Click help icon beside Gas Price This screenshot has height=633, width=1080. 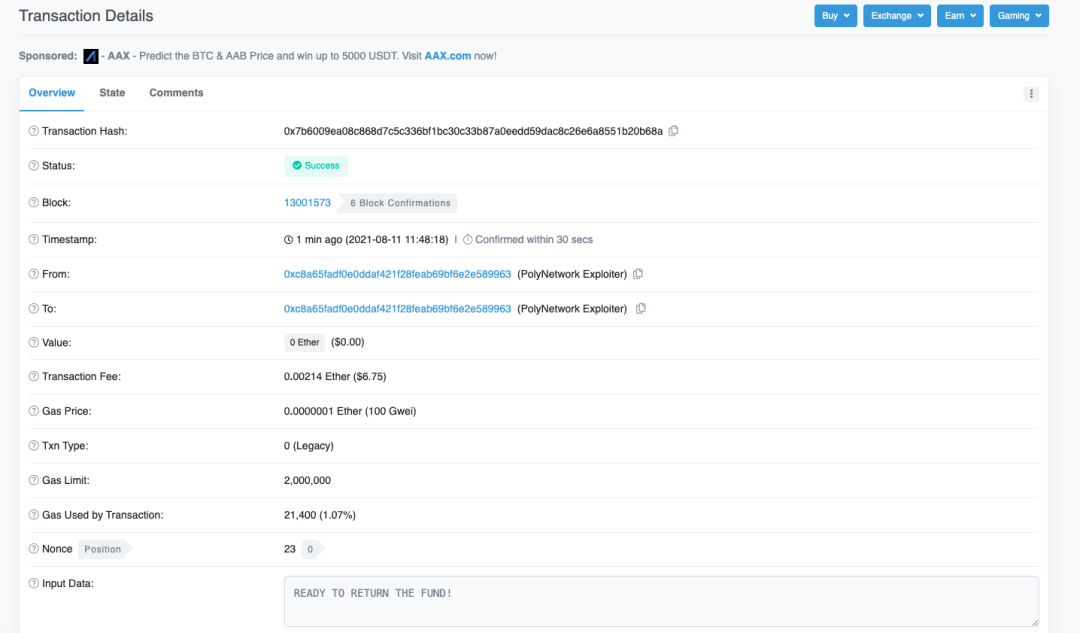[33, 411]
